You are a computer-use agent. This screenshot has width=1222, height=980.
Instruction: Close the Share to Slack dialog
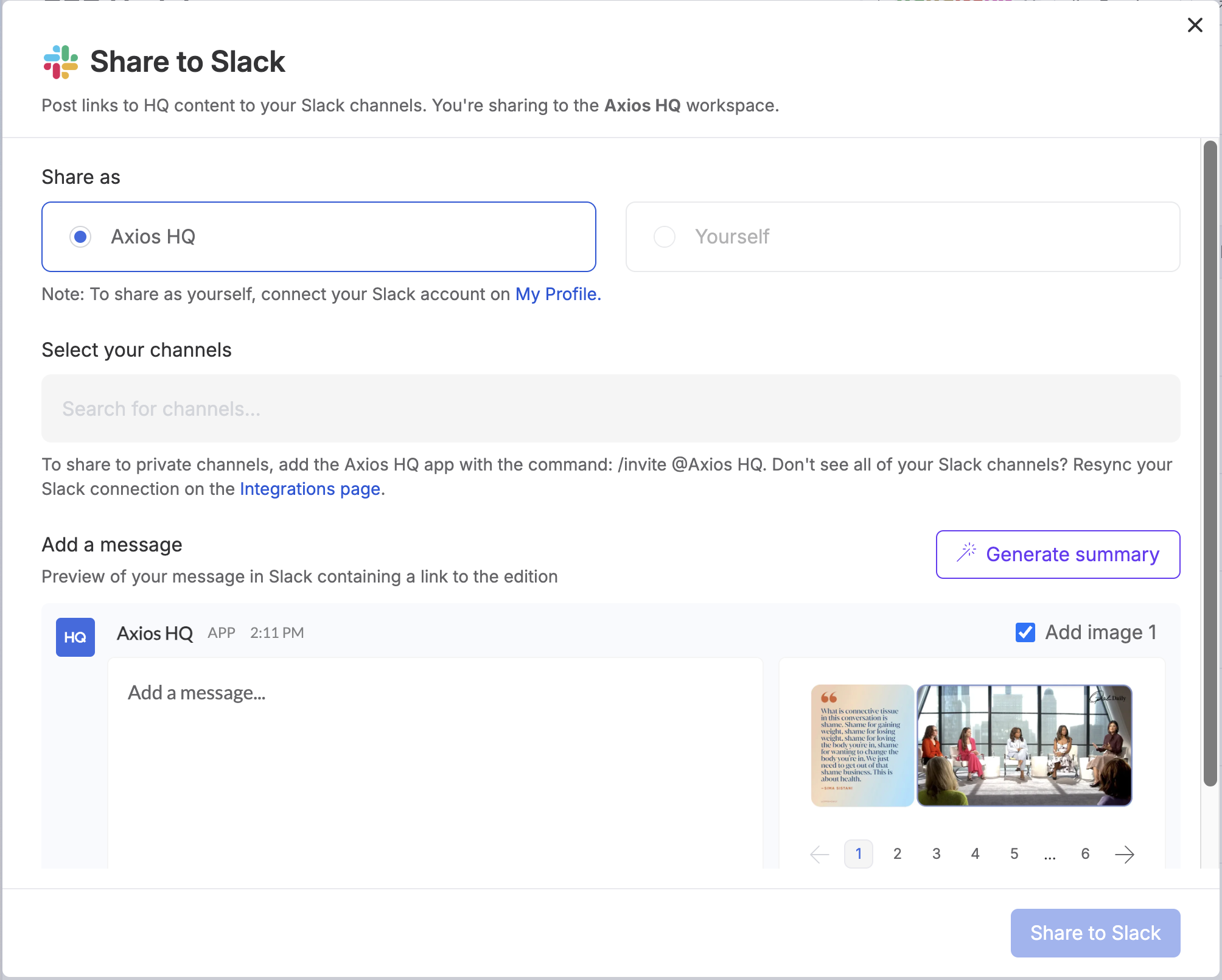pyautogui.click(x=1195, y=25)
